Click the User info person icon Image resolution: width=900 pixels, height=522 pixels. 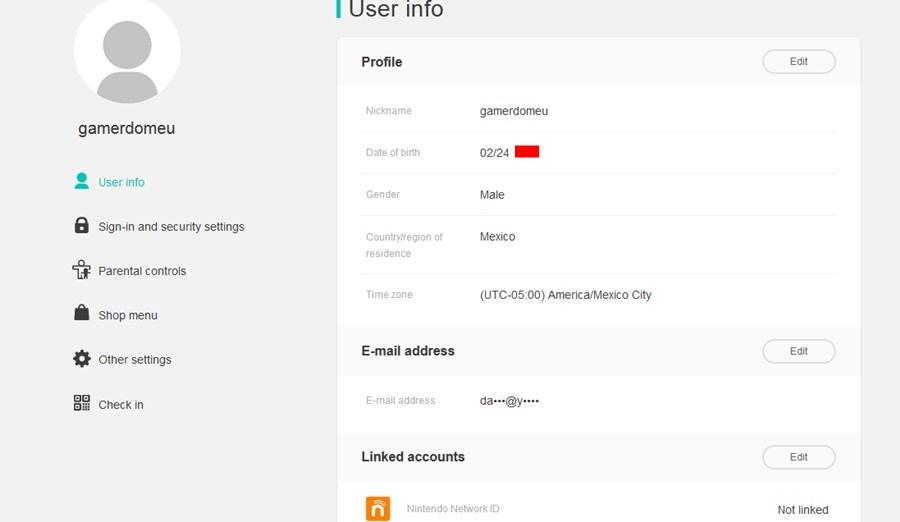(x=82, y=181)
